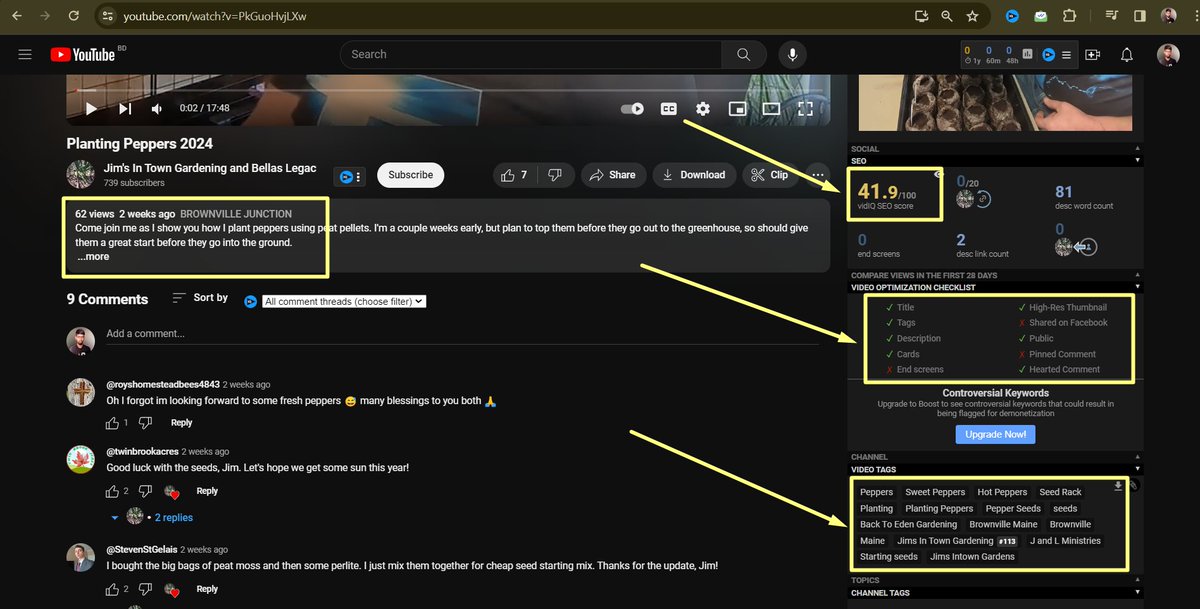
Task: Bookmark this page with the star icon
Action: point(972,17)
